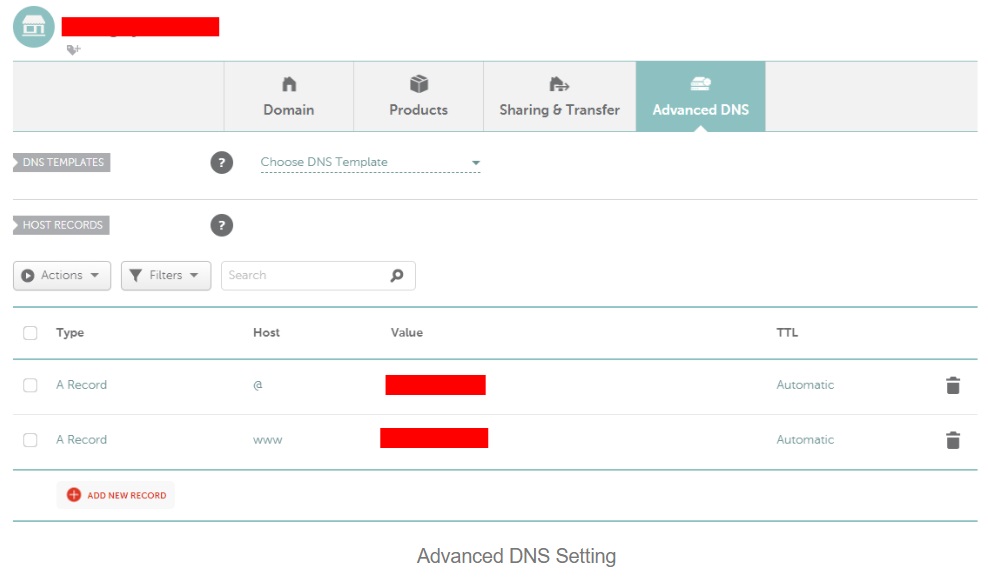Click the DNS TEMPLATES section label
The image size is (988, 581).
[62, 163]
